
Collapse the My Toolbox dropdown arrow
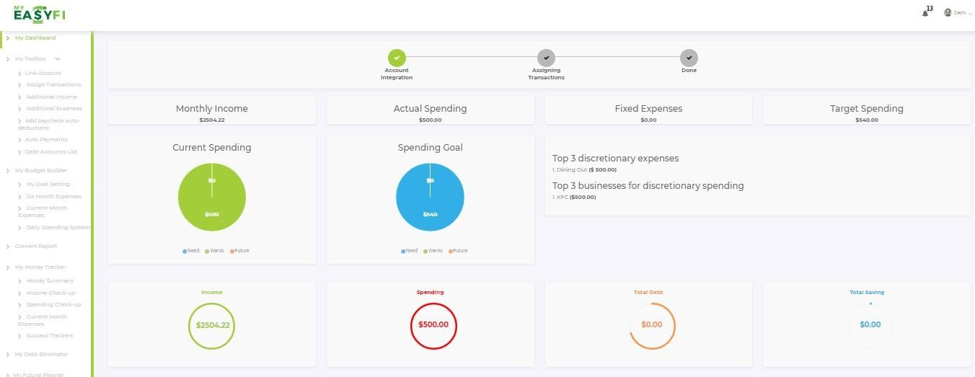point(57,59)
